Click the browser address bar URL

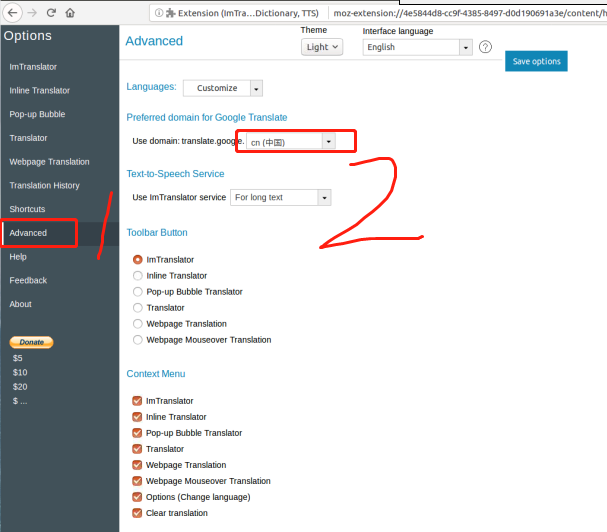470,13
